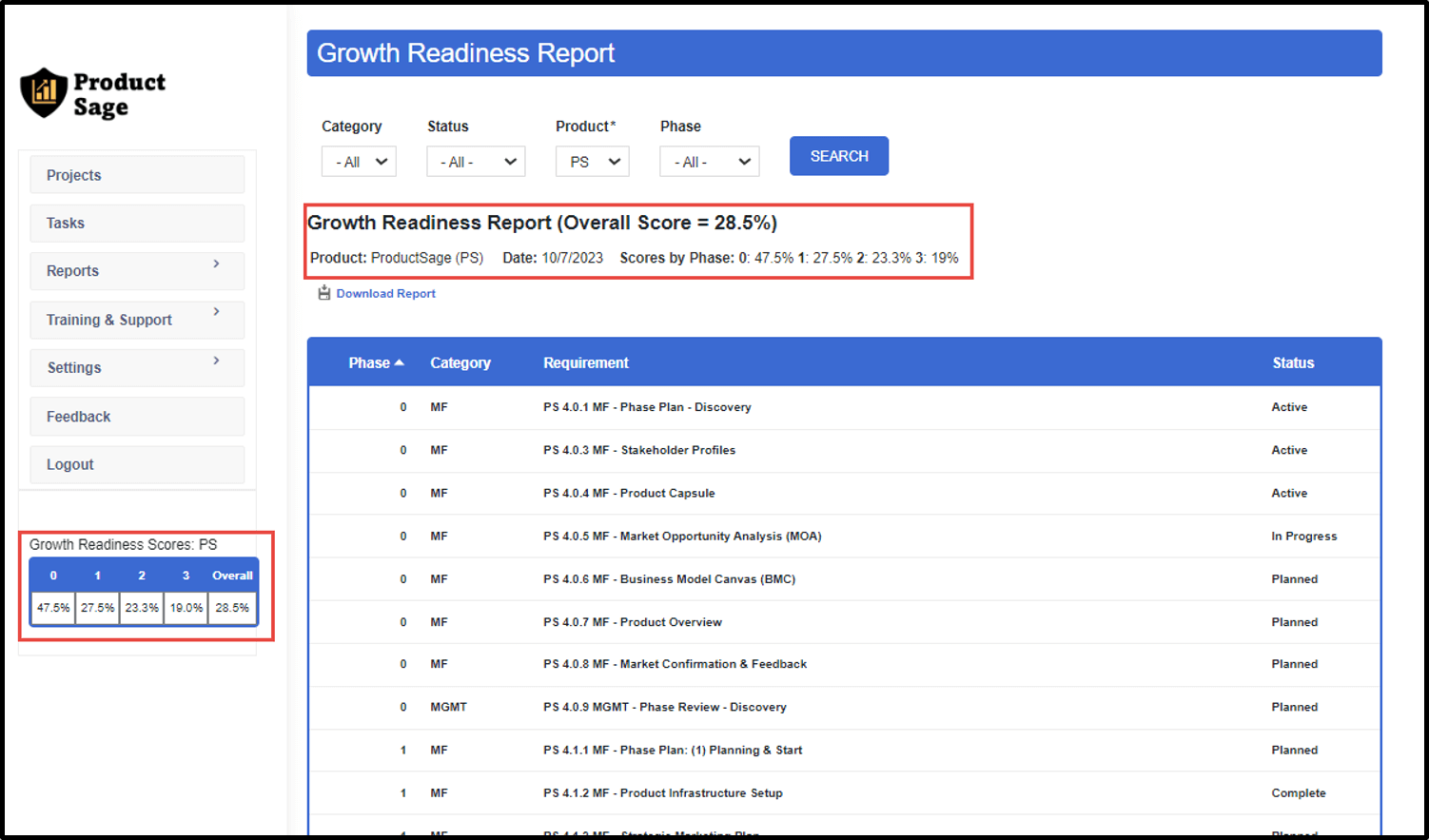Click the Product: ProductSage (PS) text

[x=397, y=258]
